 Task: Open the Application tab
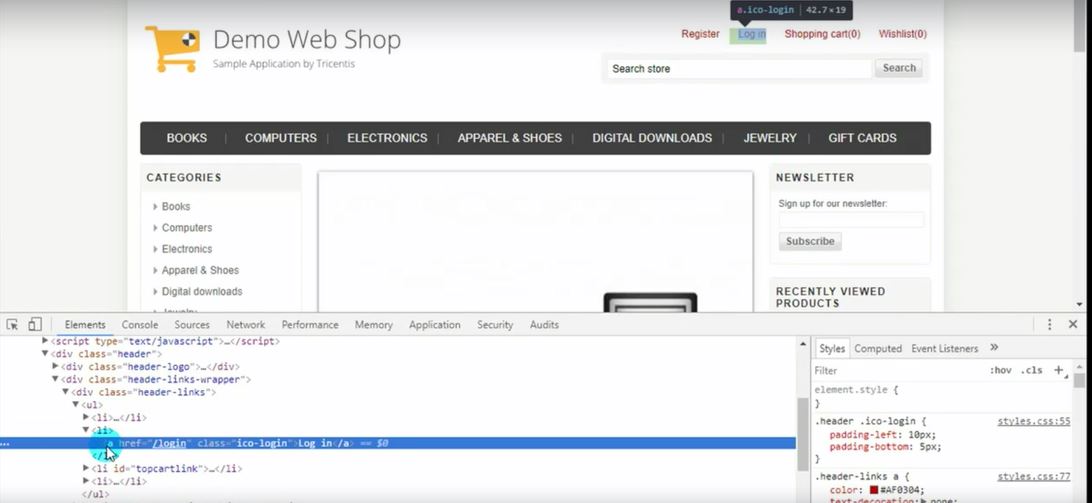coord(435,325)
